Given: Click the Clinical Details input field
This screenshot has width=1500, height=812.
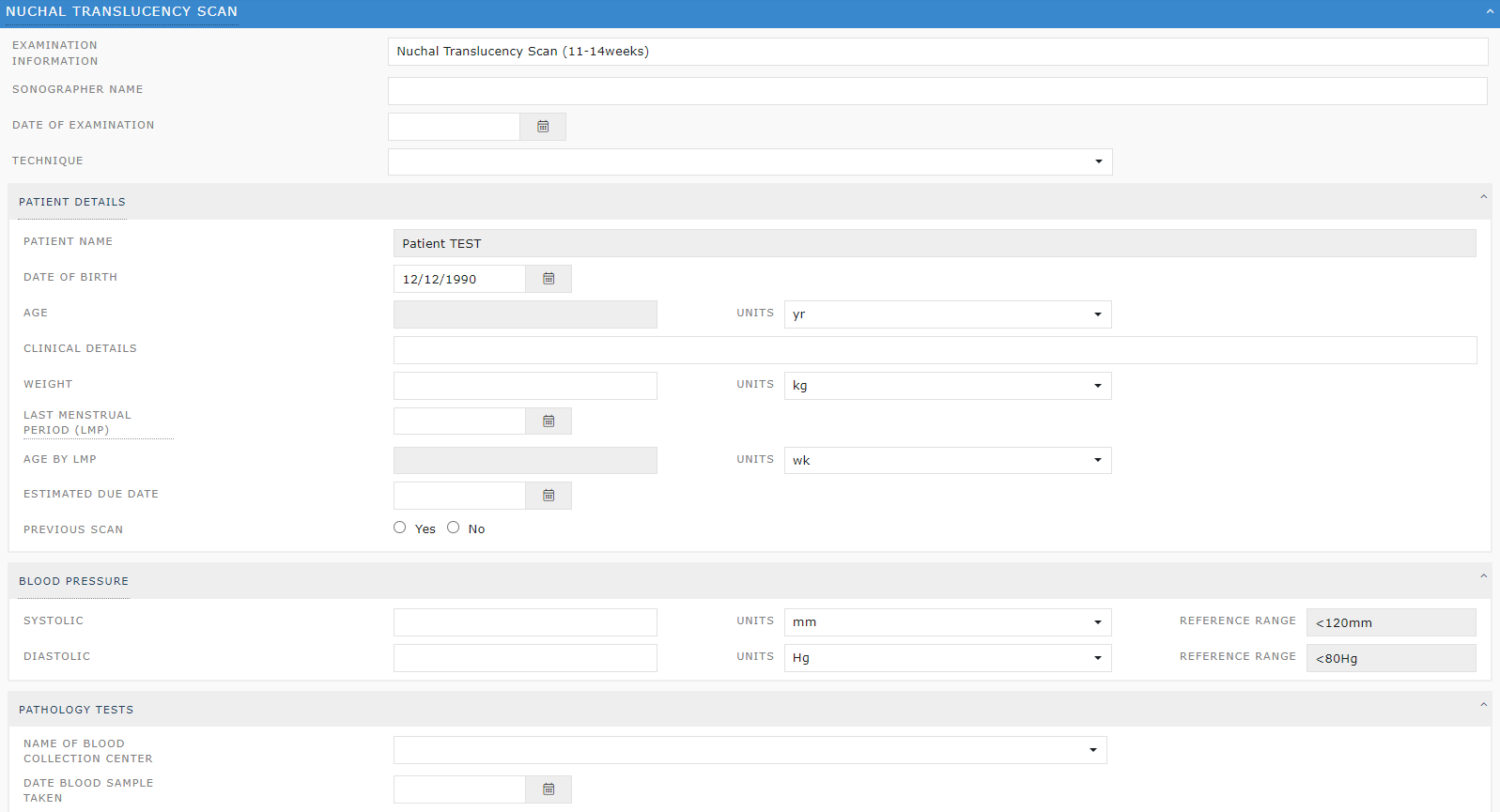Looking at the screenshot, I should 936,350.
